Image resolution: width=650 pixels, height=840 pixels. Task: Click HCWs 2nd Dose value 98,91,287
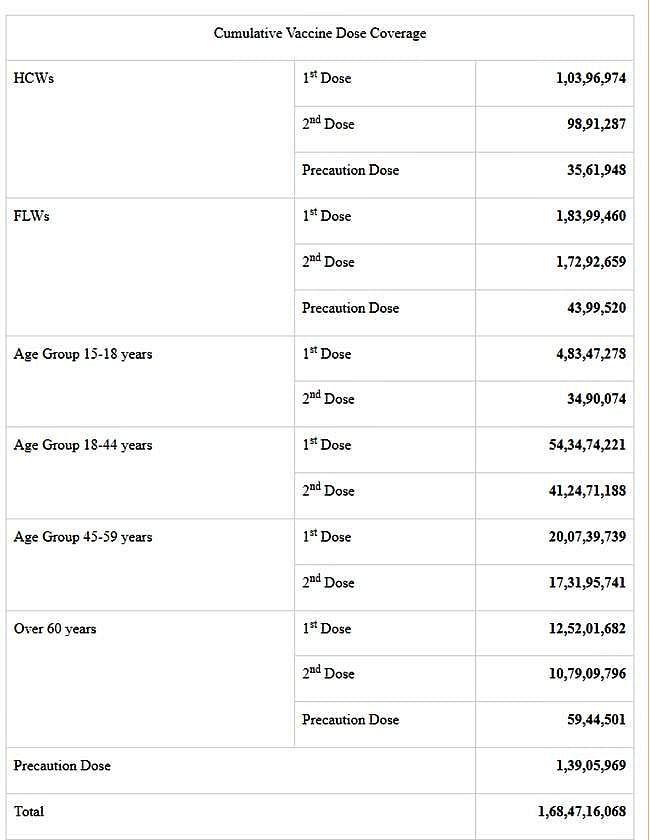click(596, 124)
